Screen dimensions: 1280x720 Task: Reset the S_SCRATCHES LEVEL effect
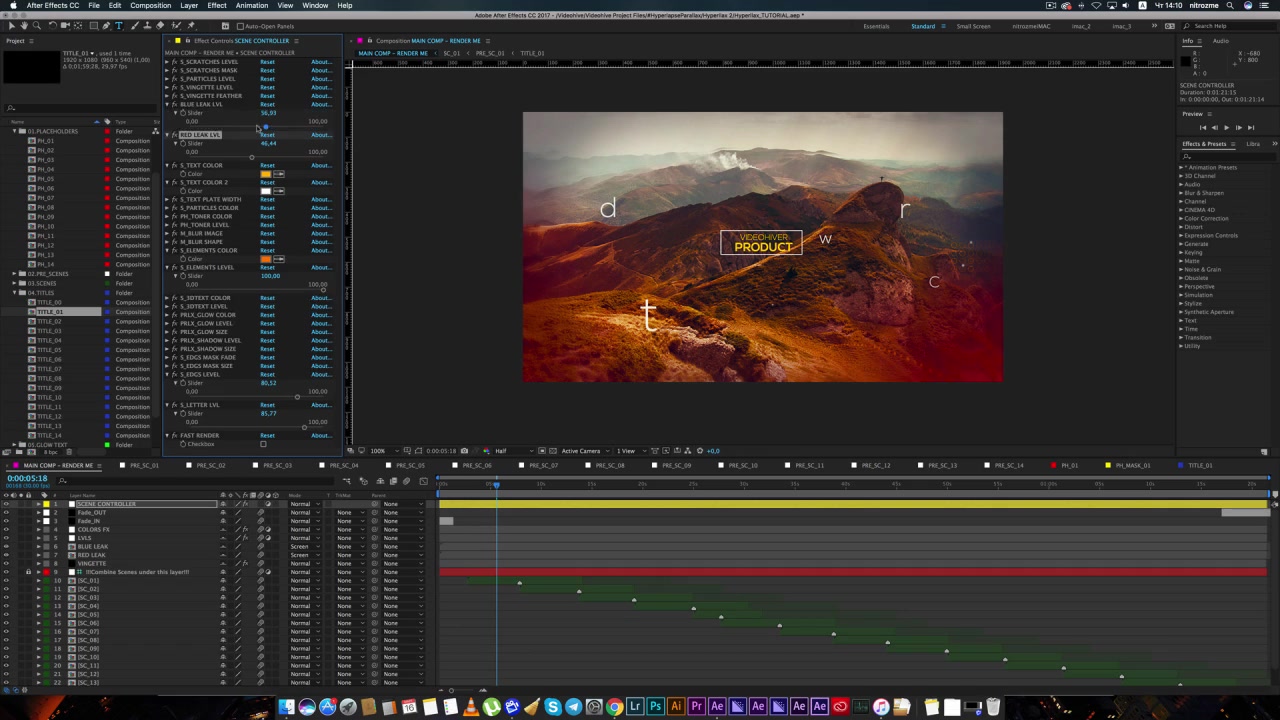click(x=267, y=62)
